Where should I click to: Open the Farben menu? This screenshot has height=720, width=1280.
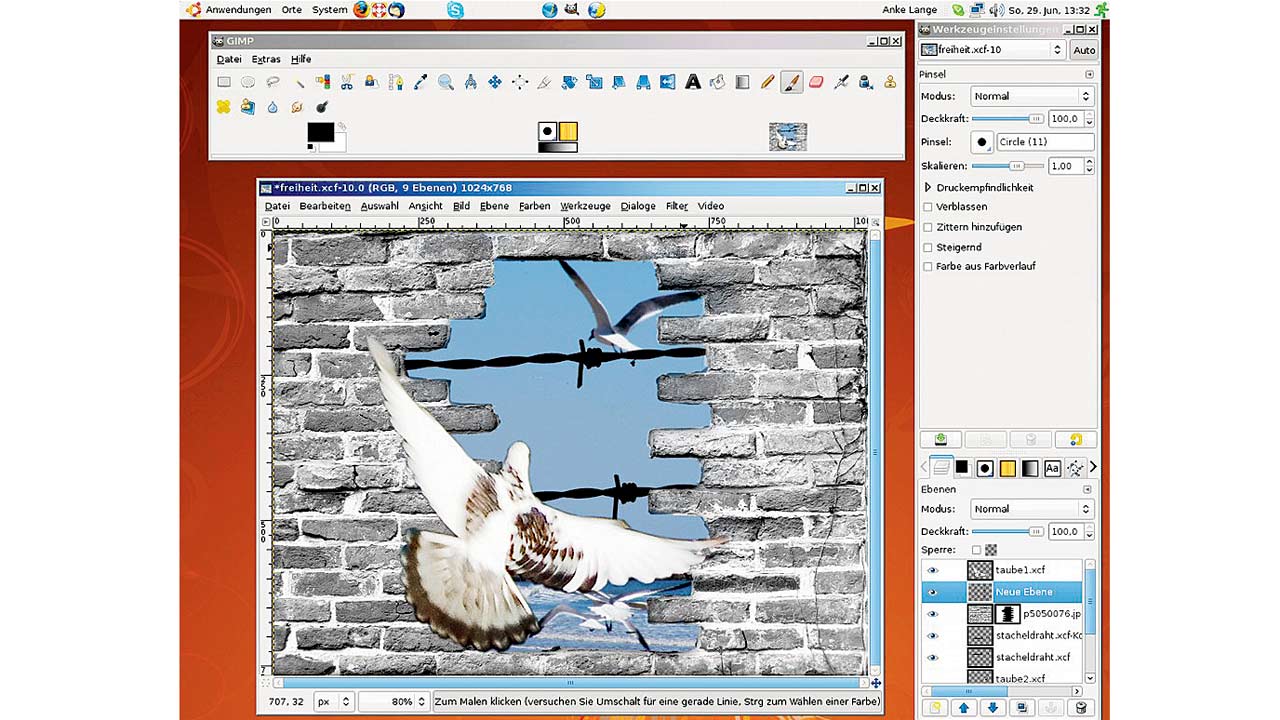(x=535, y=206)
